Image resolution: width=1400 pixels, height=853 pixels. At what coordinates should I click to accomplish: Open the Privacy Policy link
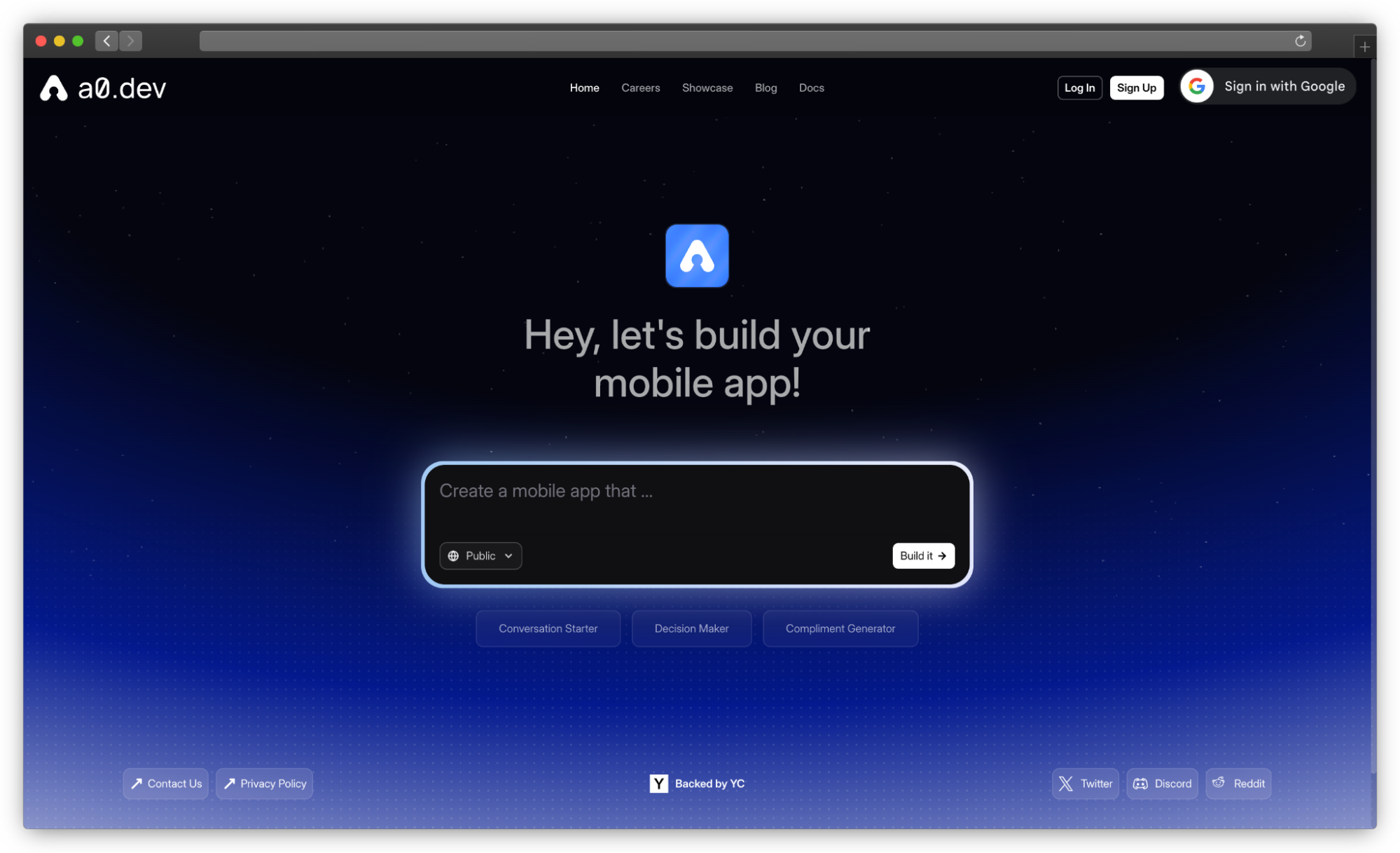tap(265, 784)
